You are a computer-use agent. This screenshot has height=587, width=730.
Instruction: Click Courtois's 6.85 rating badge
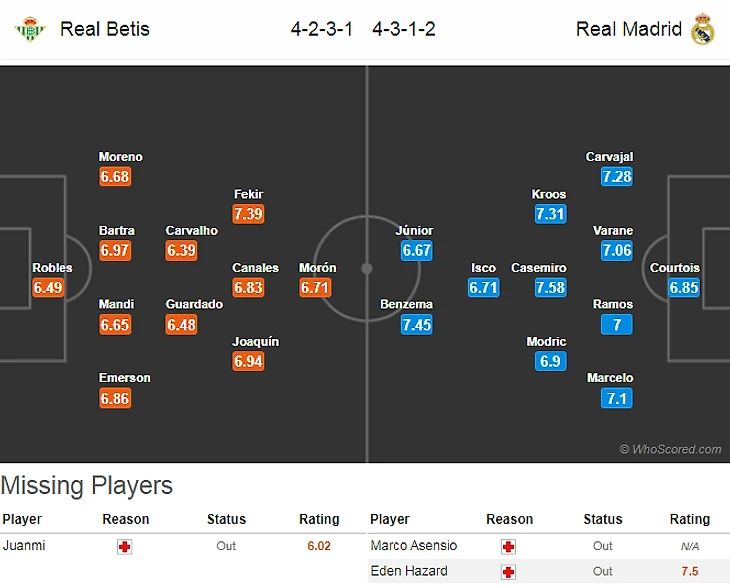coord(684,288)
